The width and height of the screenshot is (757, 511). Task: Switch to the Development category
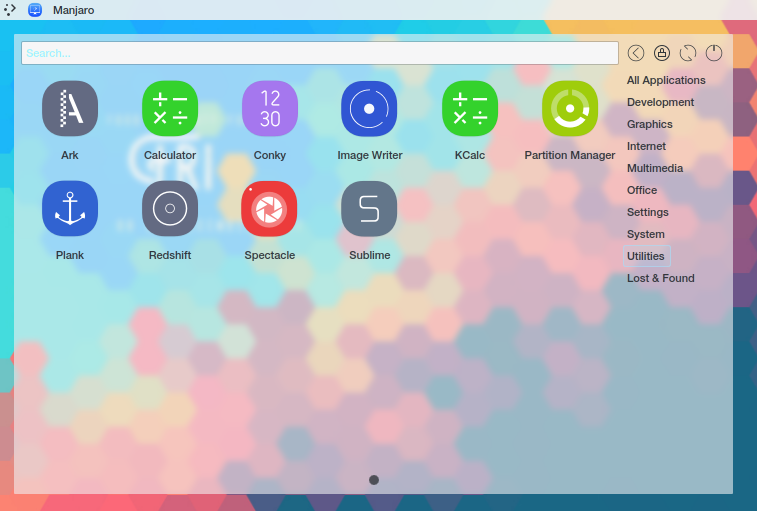[x=660, y=102]
